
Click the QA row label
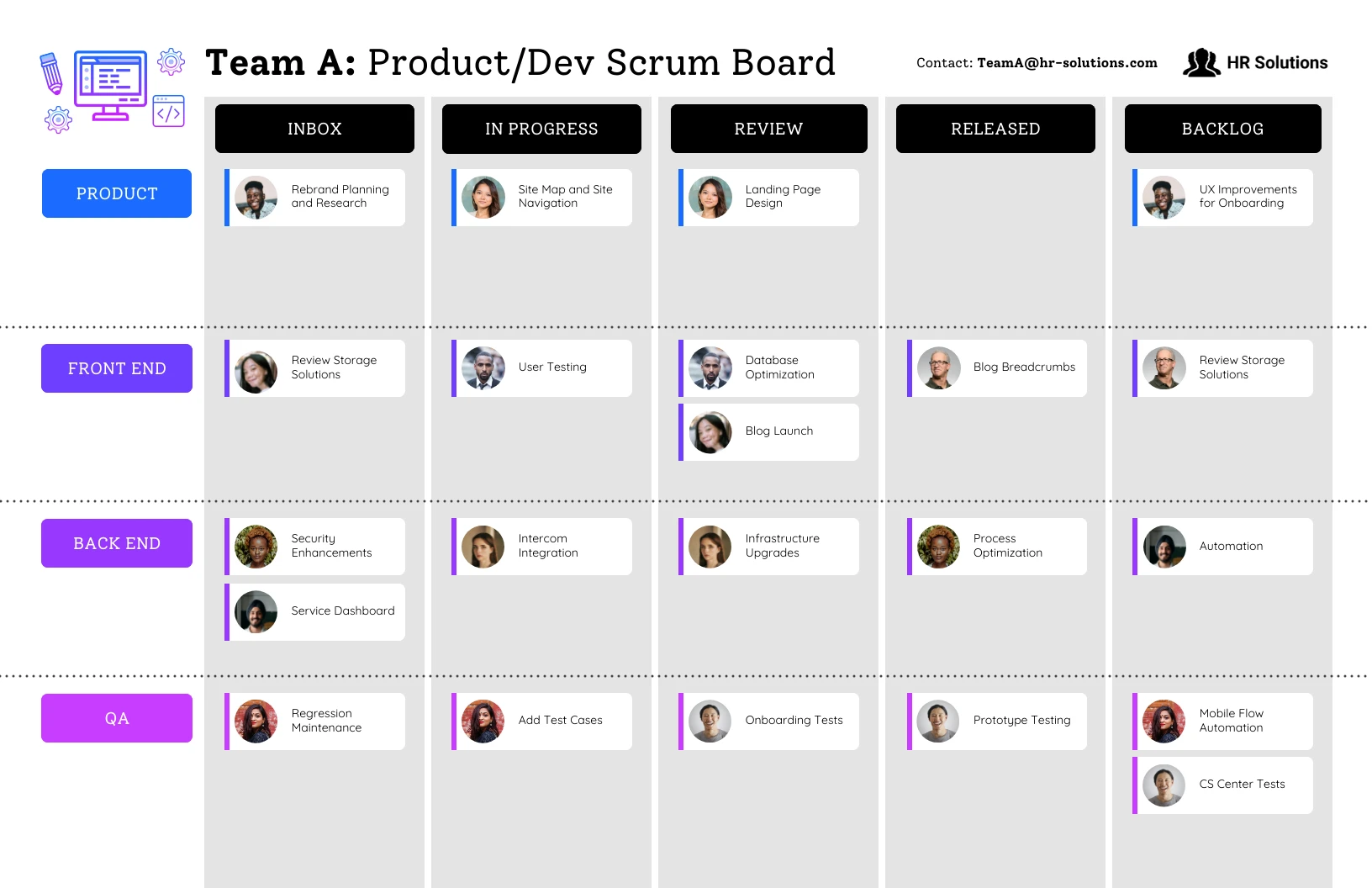pyautogui.click(x=116, y=717)
